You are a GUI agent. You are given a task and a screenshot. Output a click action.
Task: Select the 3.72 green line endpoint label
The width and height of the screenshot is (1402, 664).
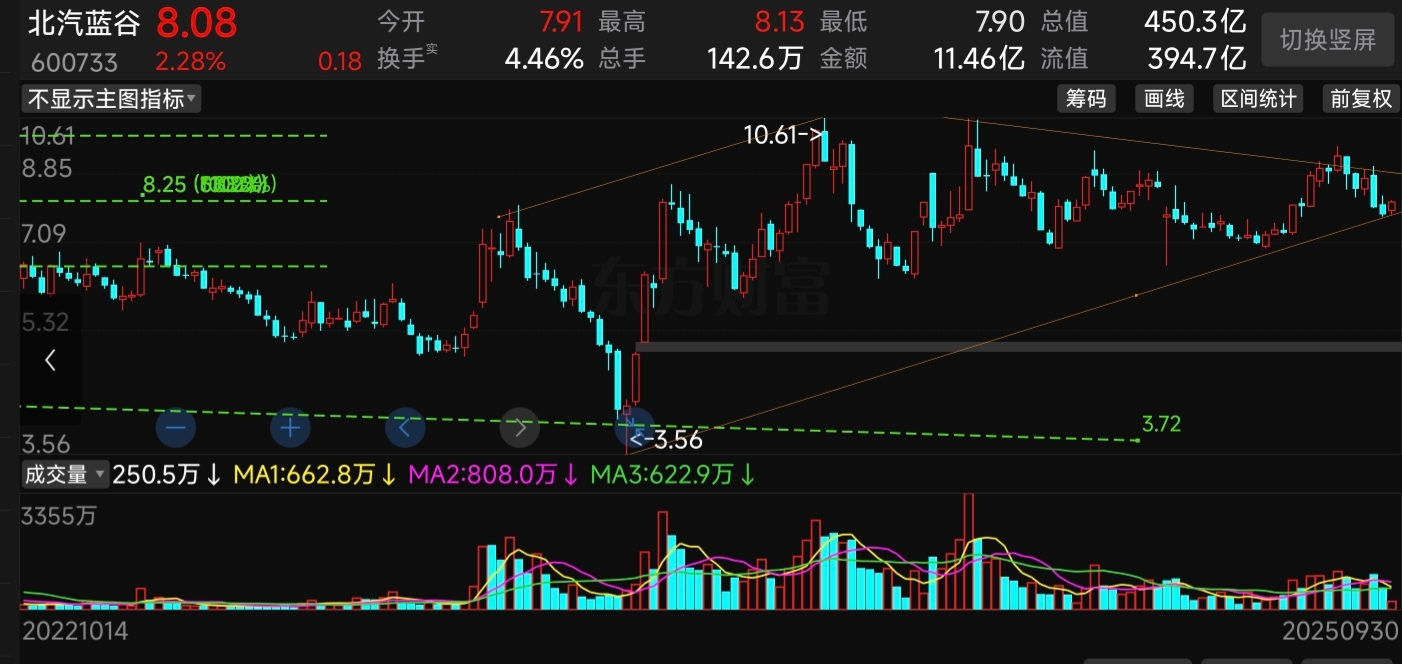pyautogui.click(x=1161, y=424)
